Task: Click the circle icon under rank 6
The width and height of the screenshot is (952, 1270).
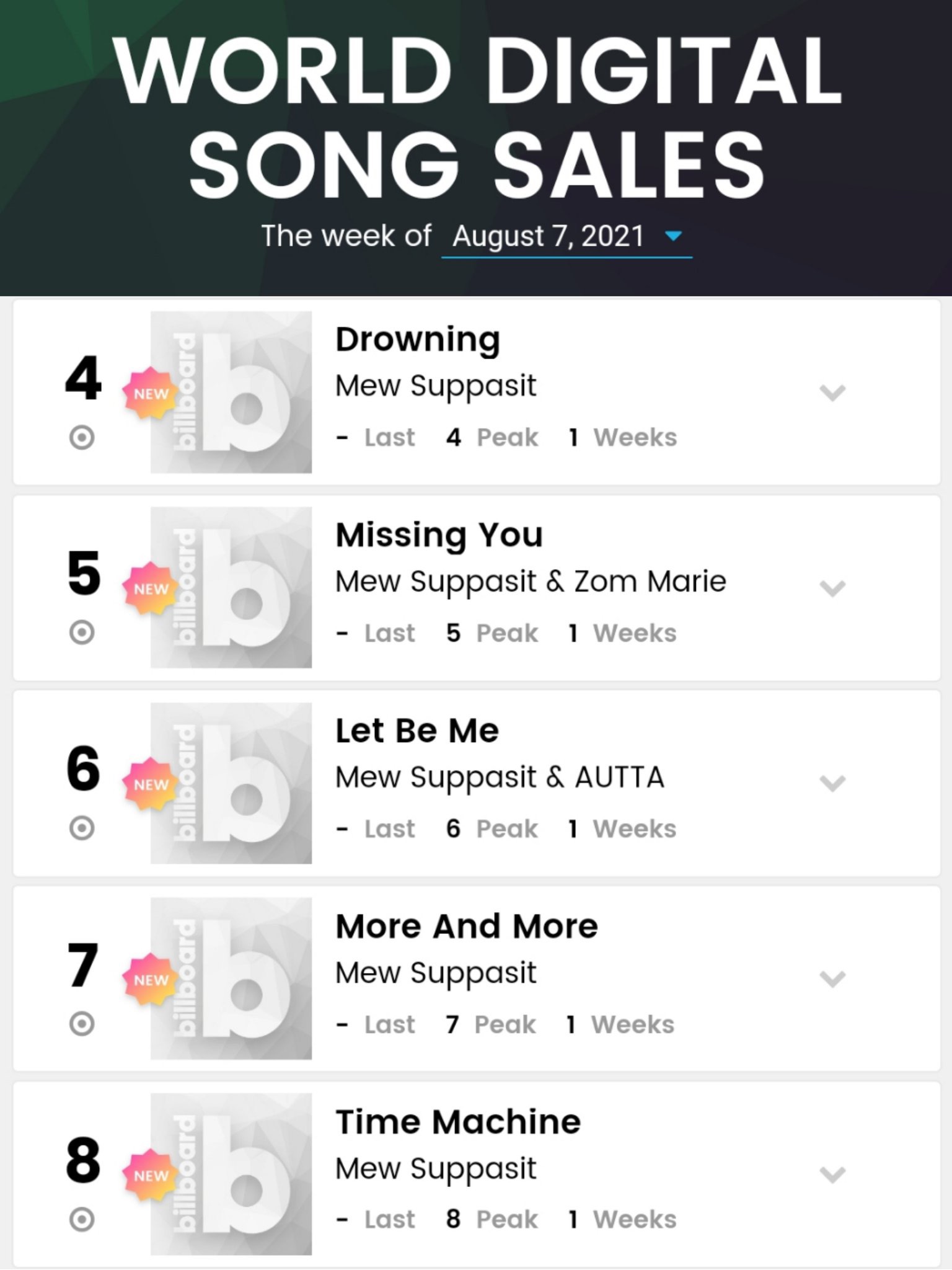Action: pos(82,828)
